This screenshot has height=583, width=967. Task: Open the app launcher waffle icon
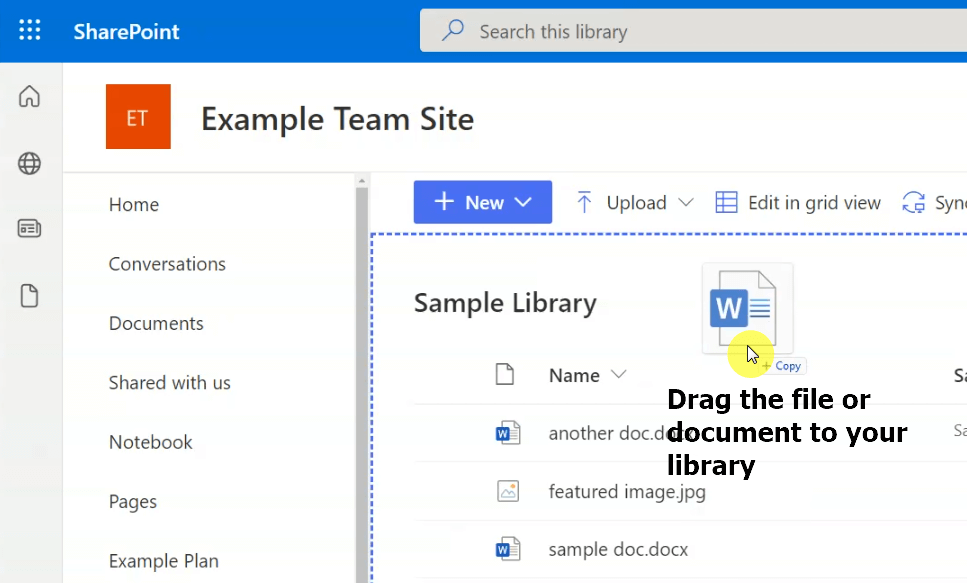point(30,30)
